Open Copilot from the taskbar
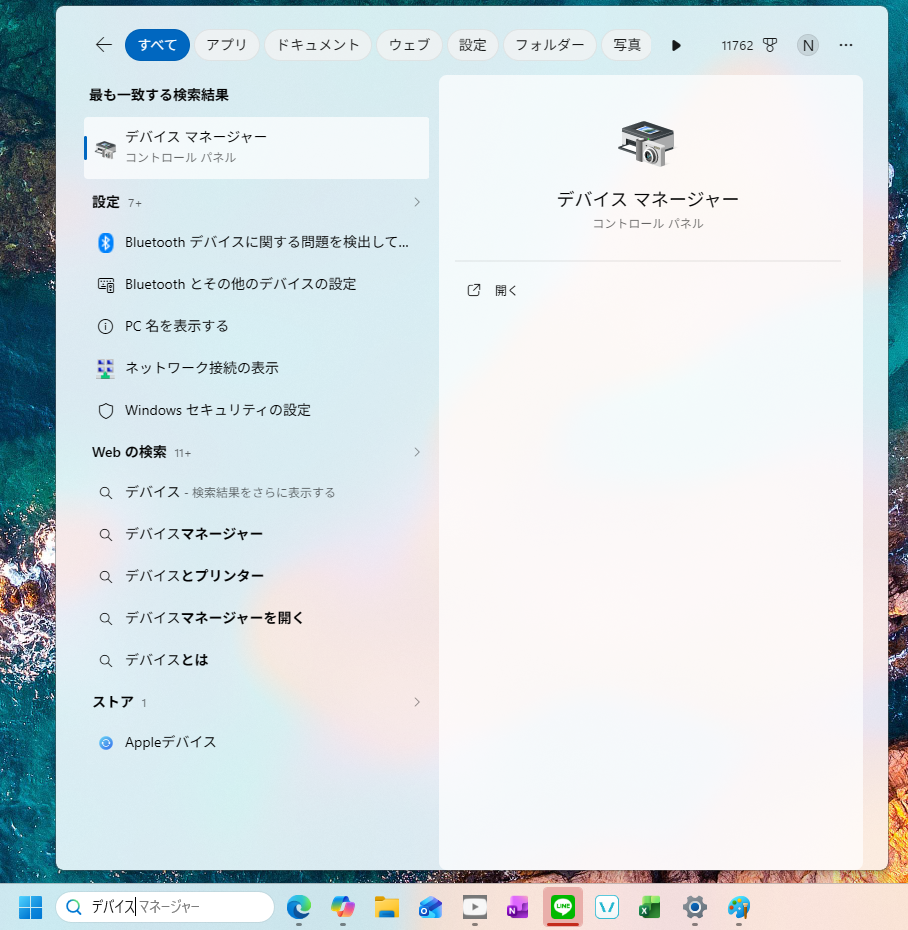 (343, 907)
